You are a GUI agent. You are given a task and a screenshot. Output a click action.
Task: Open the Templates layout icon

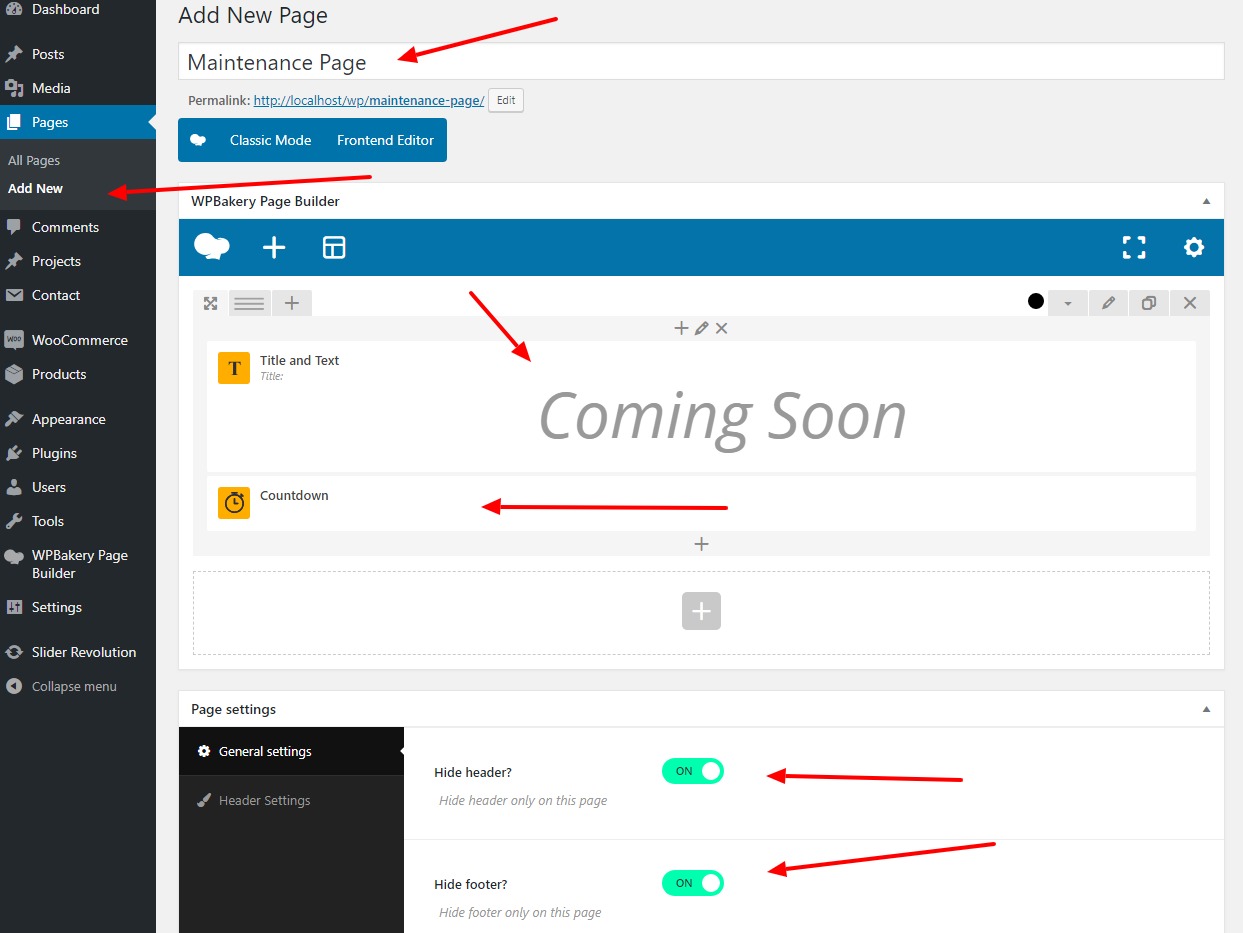[334, 248]
